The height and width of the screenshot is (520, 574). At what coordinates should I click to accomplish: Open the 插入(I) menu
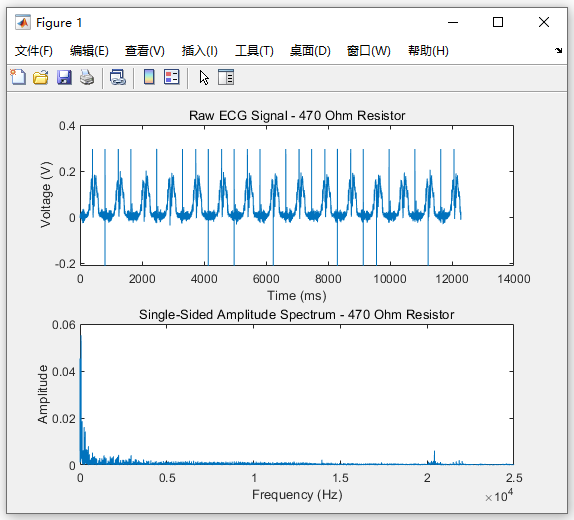(200, 51)
